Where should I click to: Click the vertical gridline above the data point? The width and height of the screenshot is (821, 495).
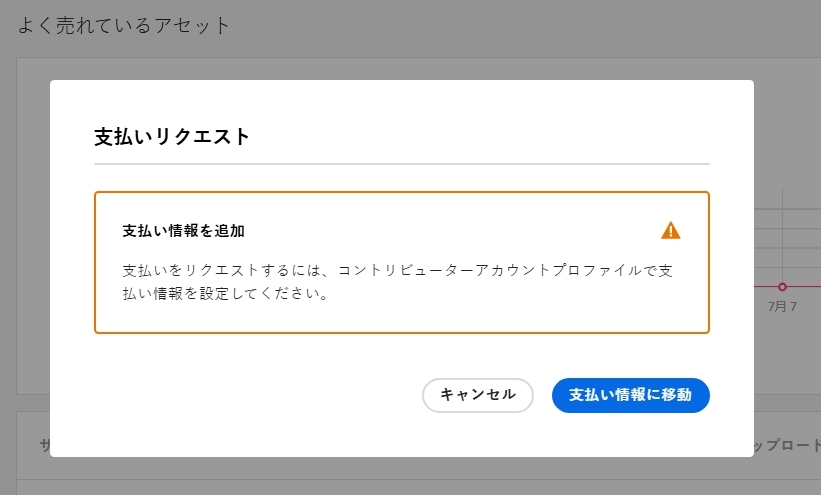pyautogui.click(x=782, y=236)
